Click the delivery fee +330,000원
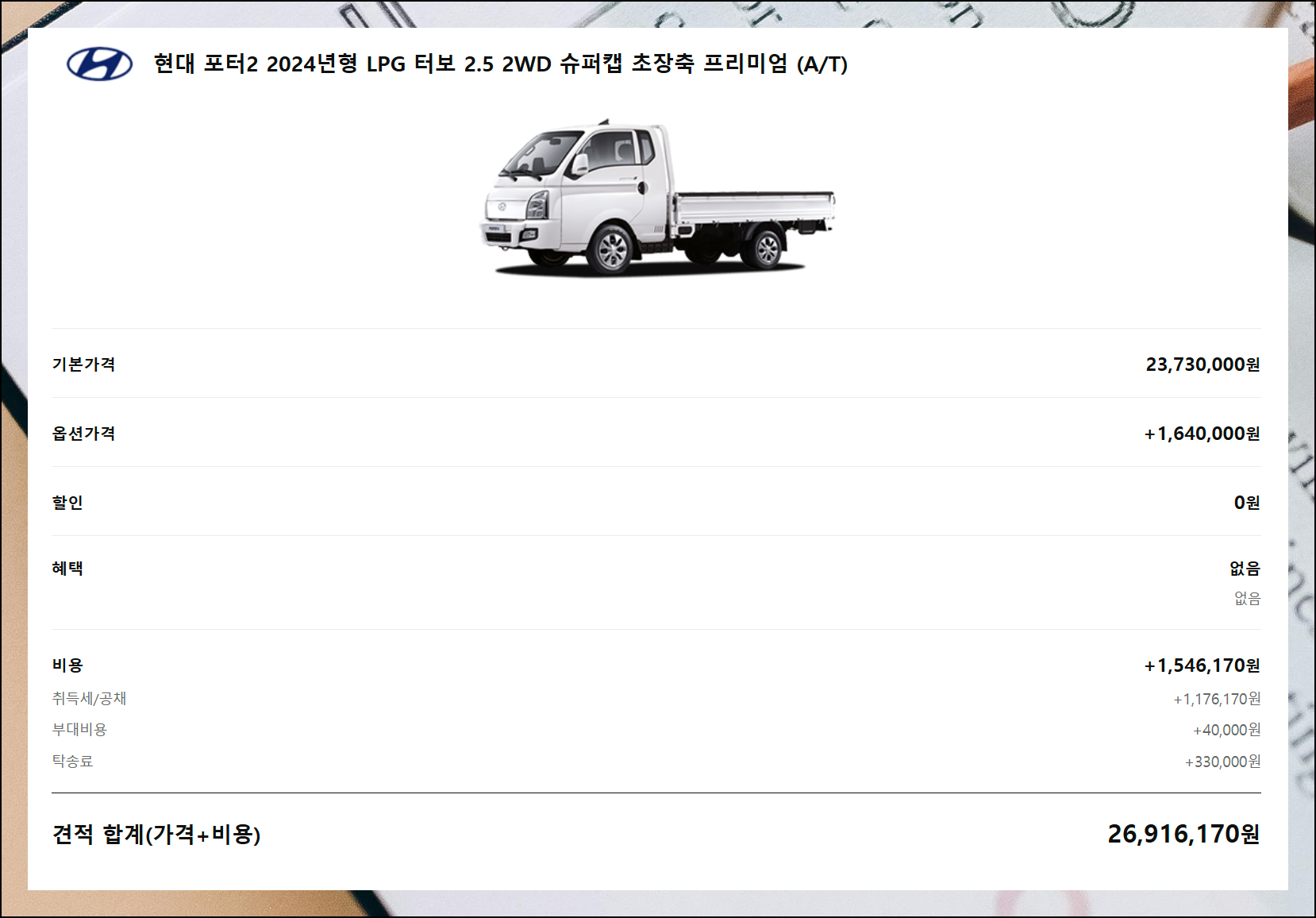This screenshot has width=1316, height=918. 1222,762
